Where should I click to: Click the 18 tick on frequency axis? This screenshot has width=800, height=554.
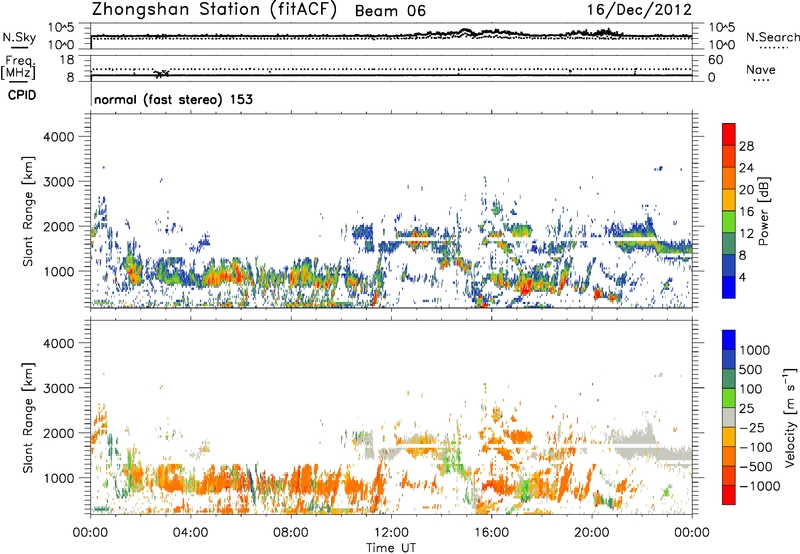point(67,60)
